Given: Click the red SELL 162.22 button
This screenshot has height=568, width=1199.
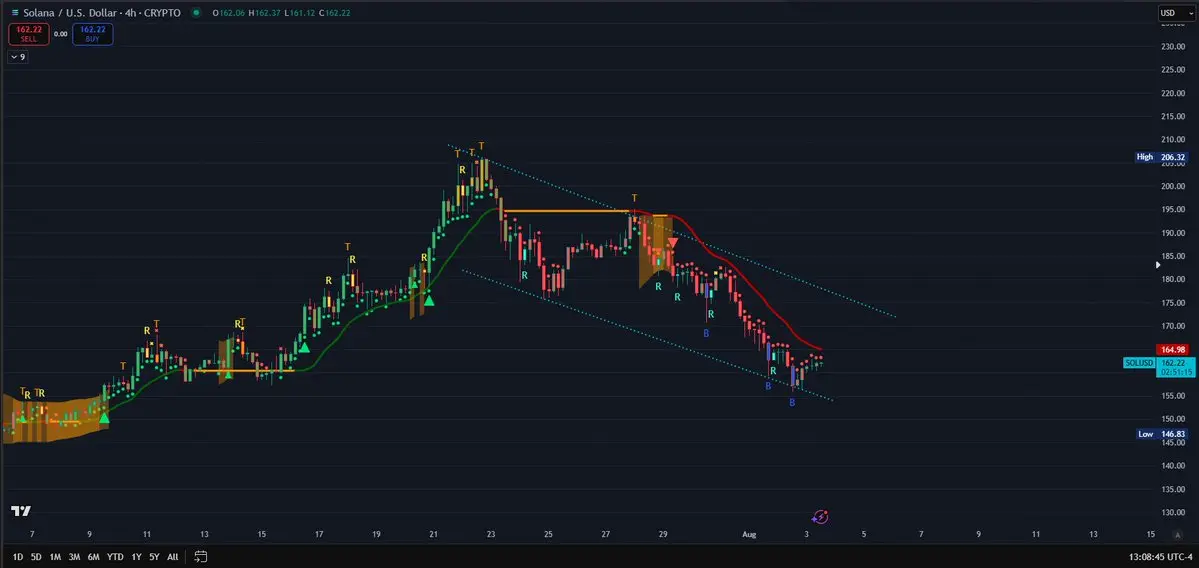Looking at the screenshot, I should [x=29, y=34].
